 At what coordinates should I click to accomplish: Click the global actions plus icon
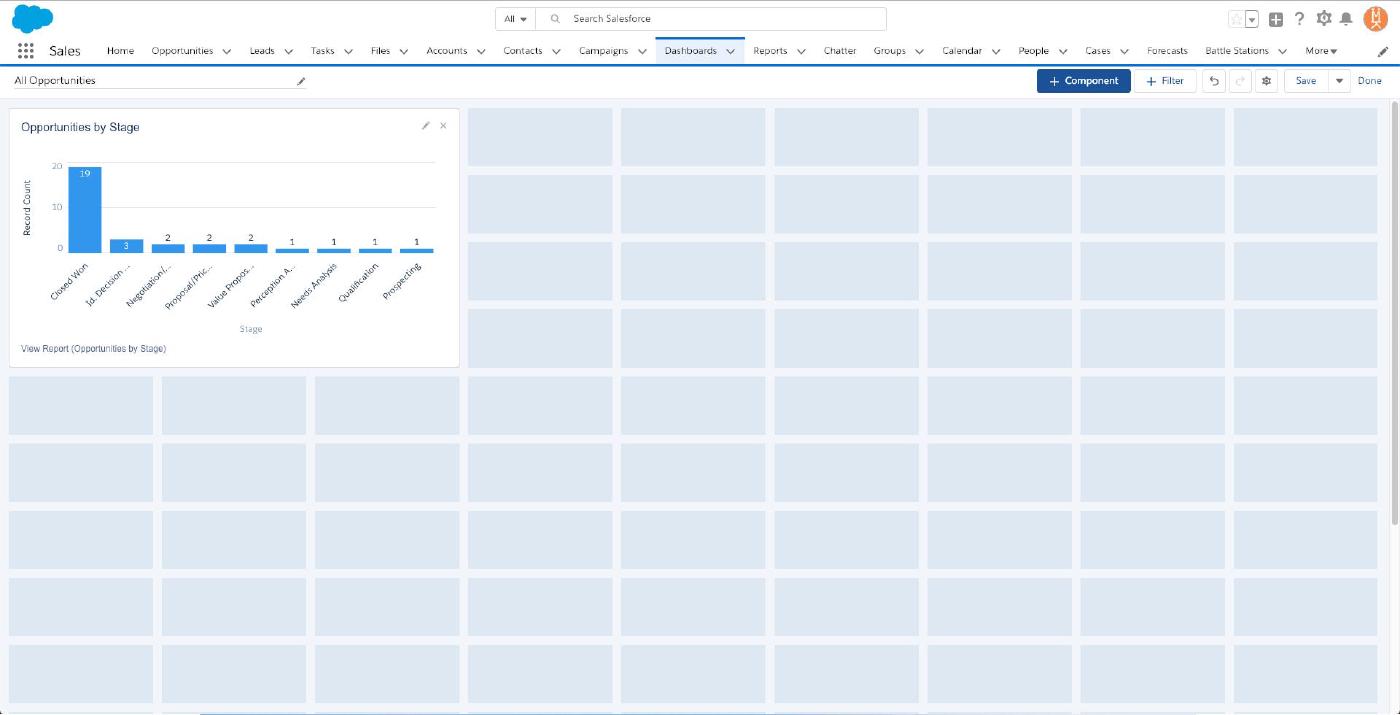pos(1276,19)
